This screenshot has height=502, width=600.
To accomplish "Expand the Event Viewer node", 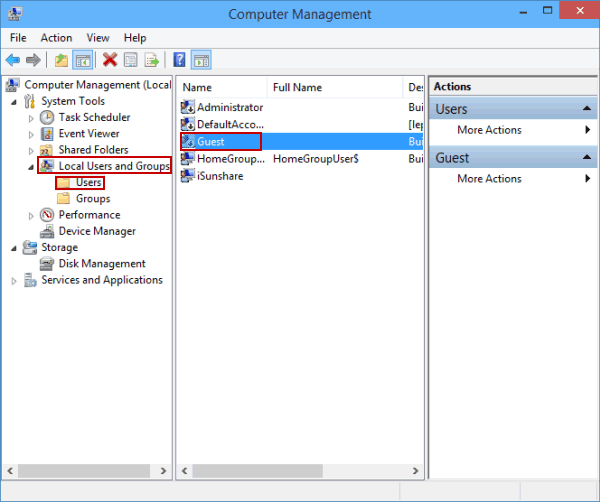I will coord(31,135).
